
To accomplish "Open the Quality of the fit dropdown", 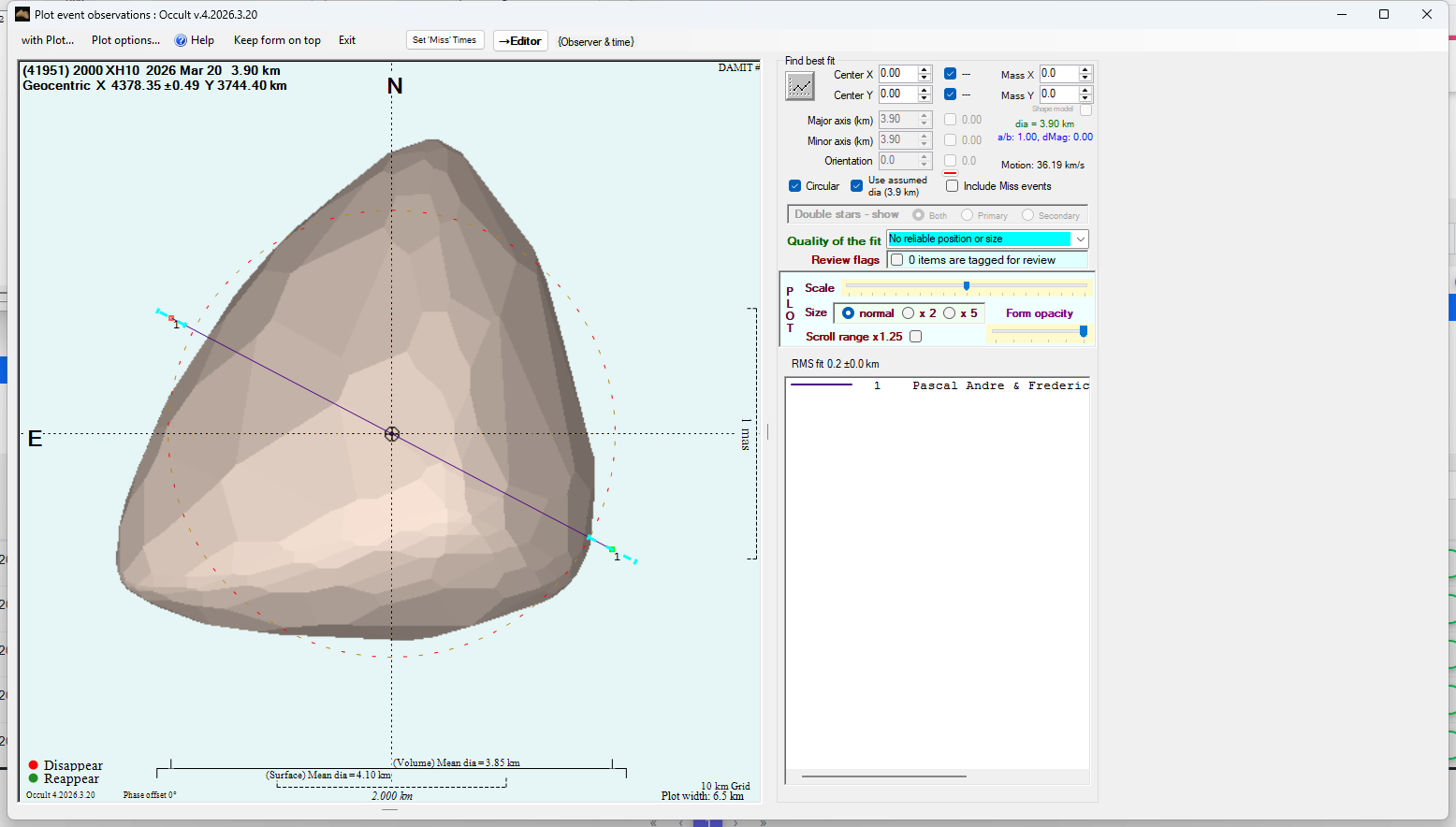I will (x=1080, y=239).
